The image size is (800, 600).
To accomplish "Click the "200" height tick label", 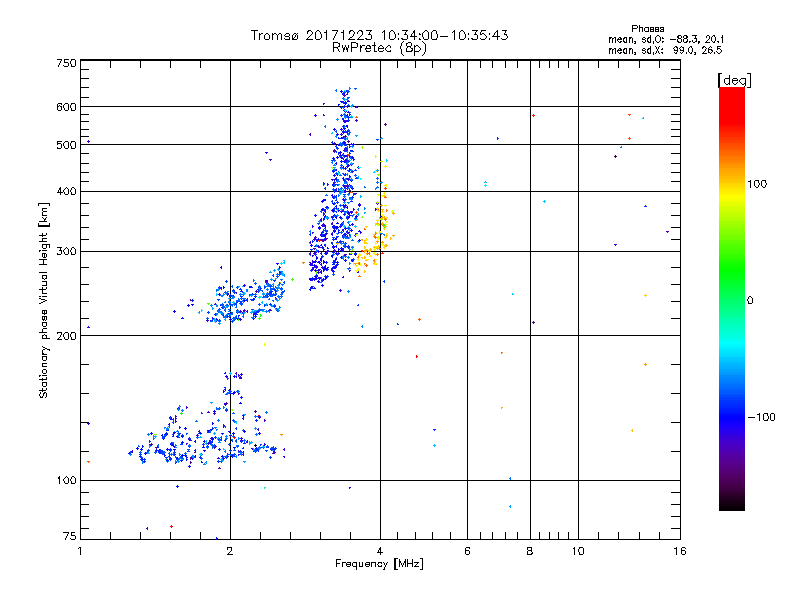I will coord(66,336).
